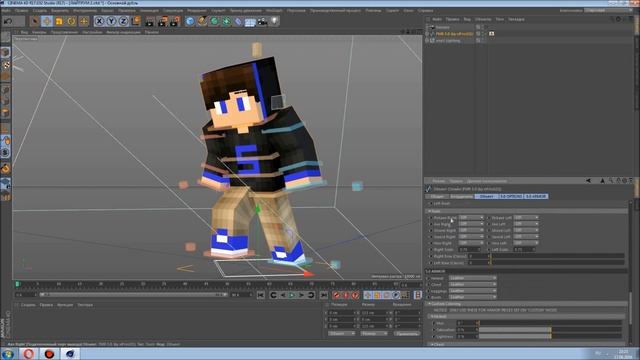The image size is (640, 360).
Task: Open the Leggings armor Leather dropdown
Action: click(x=473, y=291)
